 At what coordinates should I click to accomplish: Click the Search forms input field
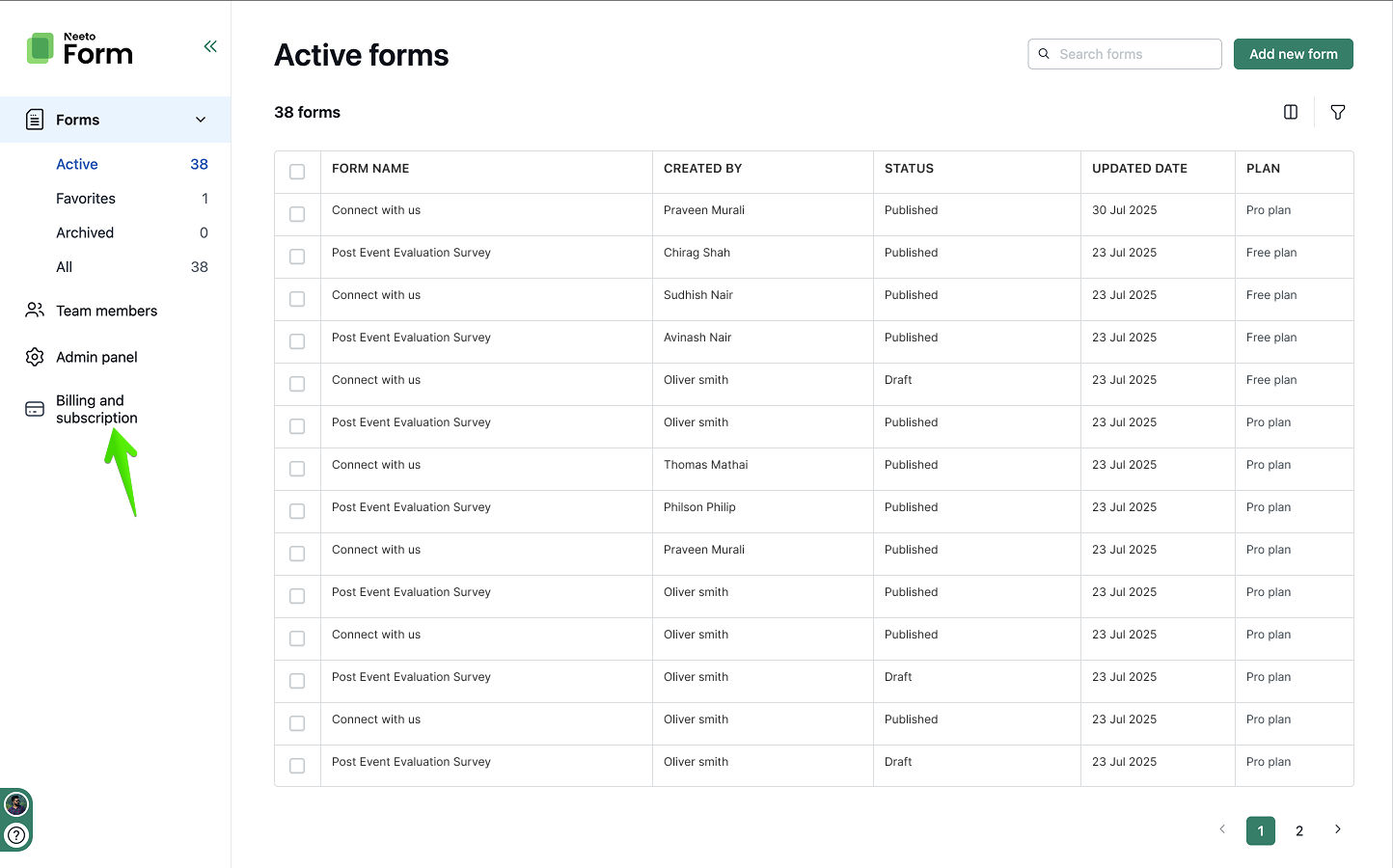pyautogui.click(x=1134, y=54)
